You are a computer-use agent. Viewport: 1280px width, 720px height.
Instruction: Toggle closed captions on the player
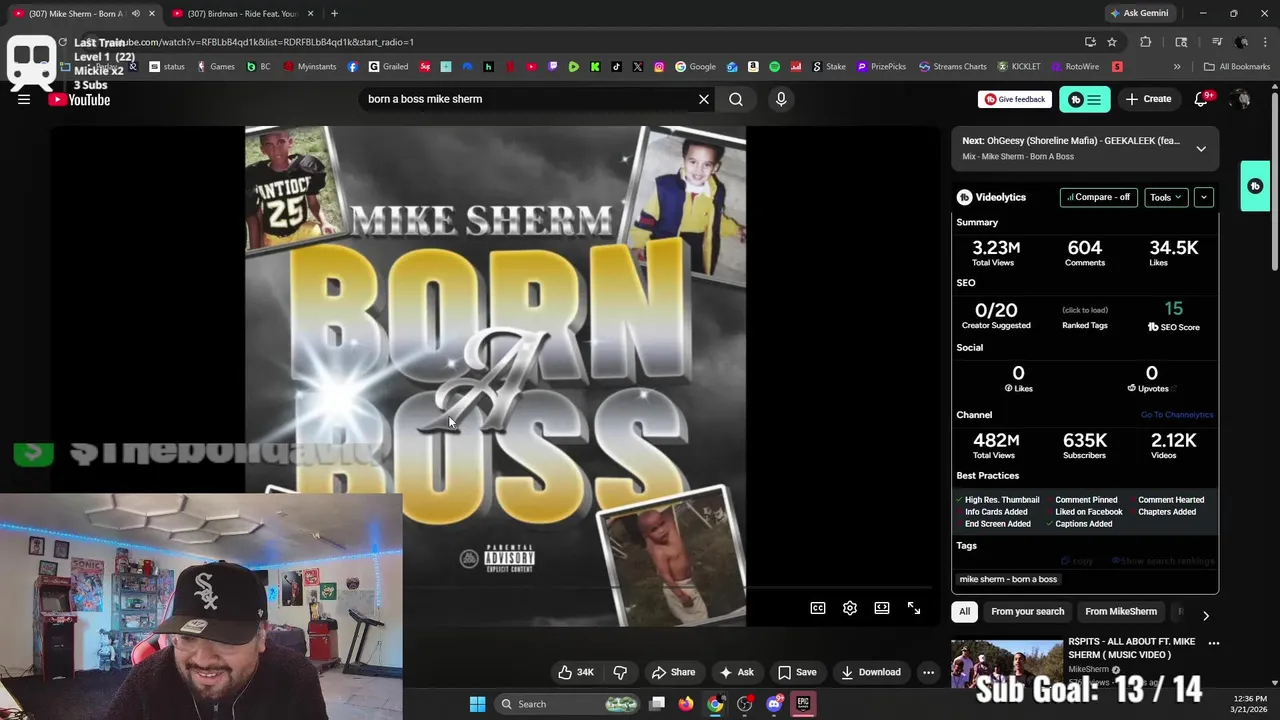[x=818, y=608]
